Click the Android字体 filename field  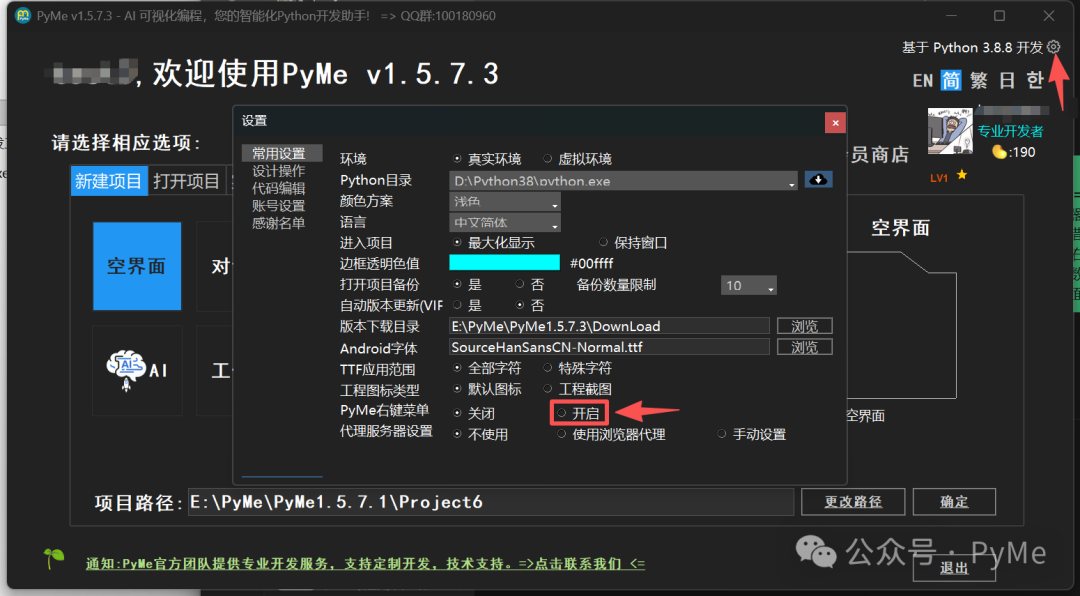pyautogui.click(x=609, y=347)
